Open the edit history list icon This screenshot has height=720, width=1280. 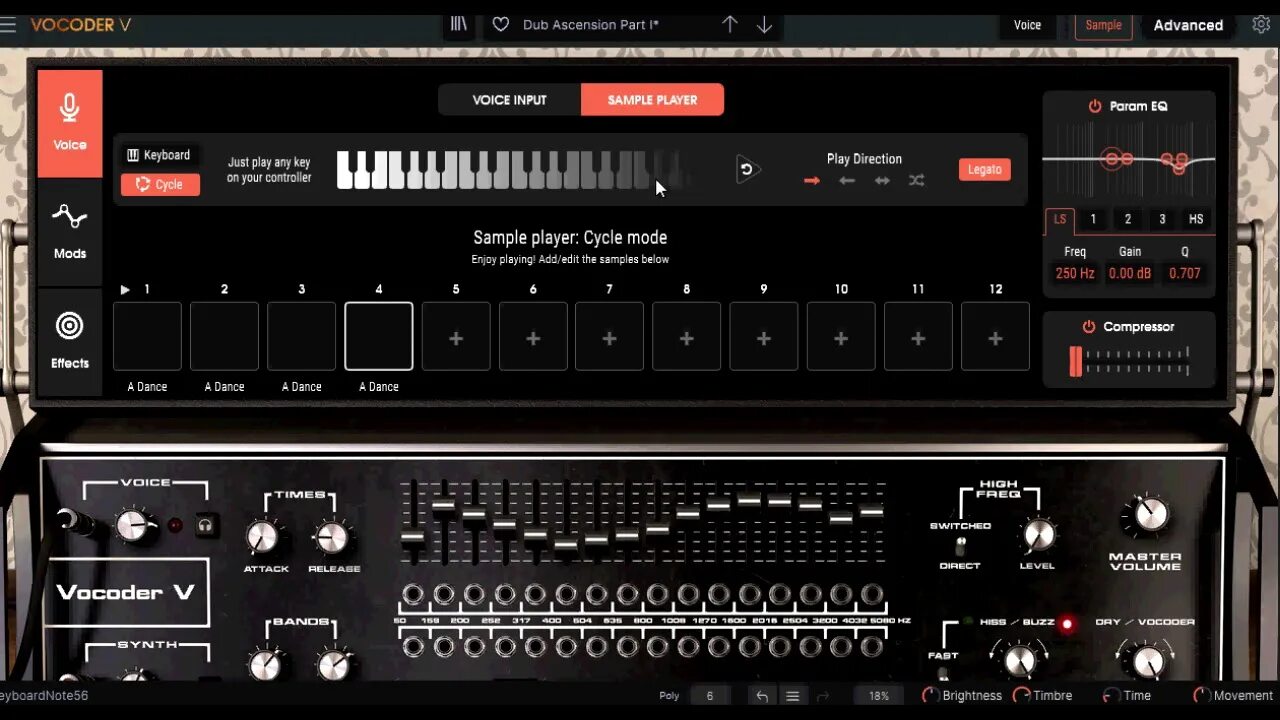[x=792, y=696]
